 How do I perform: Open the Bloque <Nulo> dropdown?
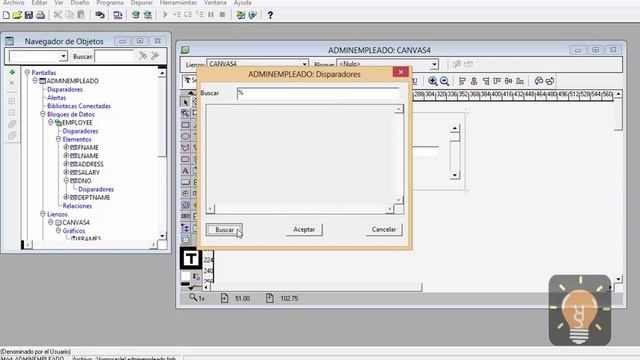coord(434,64)
